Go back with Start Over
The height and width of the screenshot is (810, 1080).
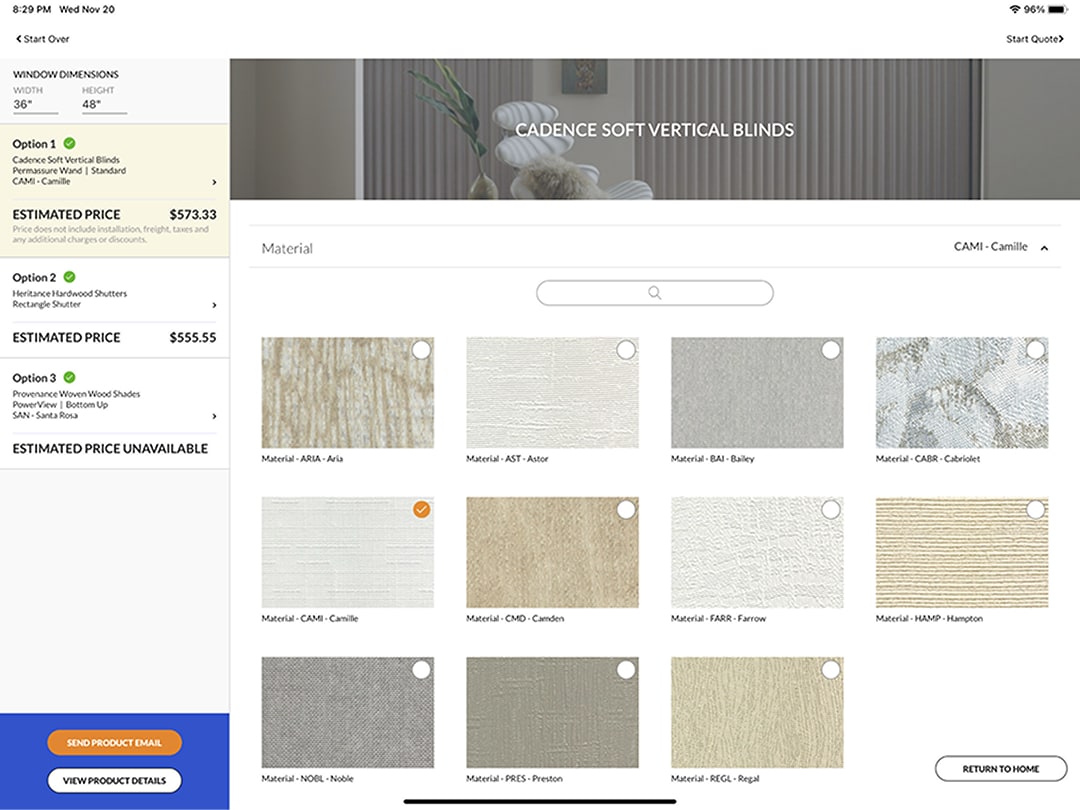[43, 39]
